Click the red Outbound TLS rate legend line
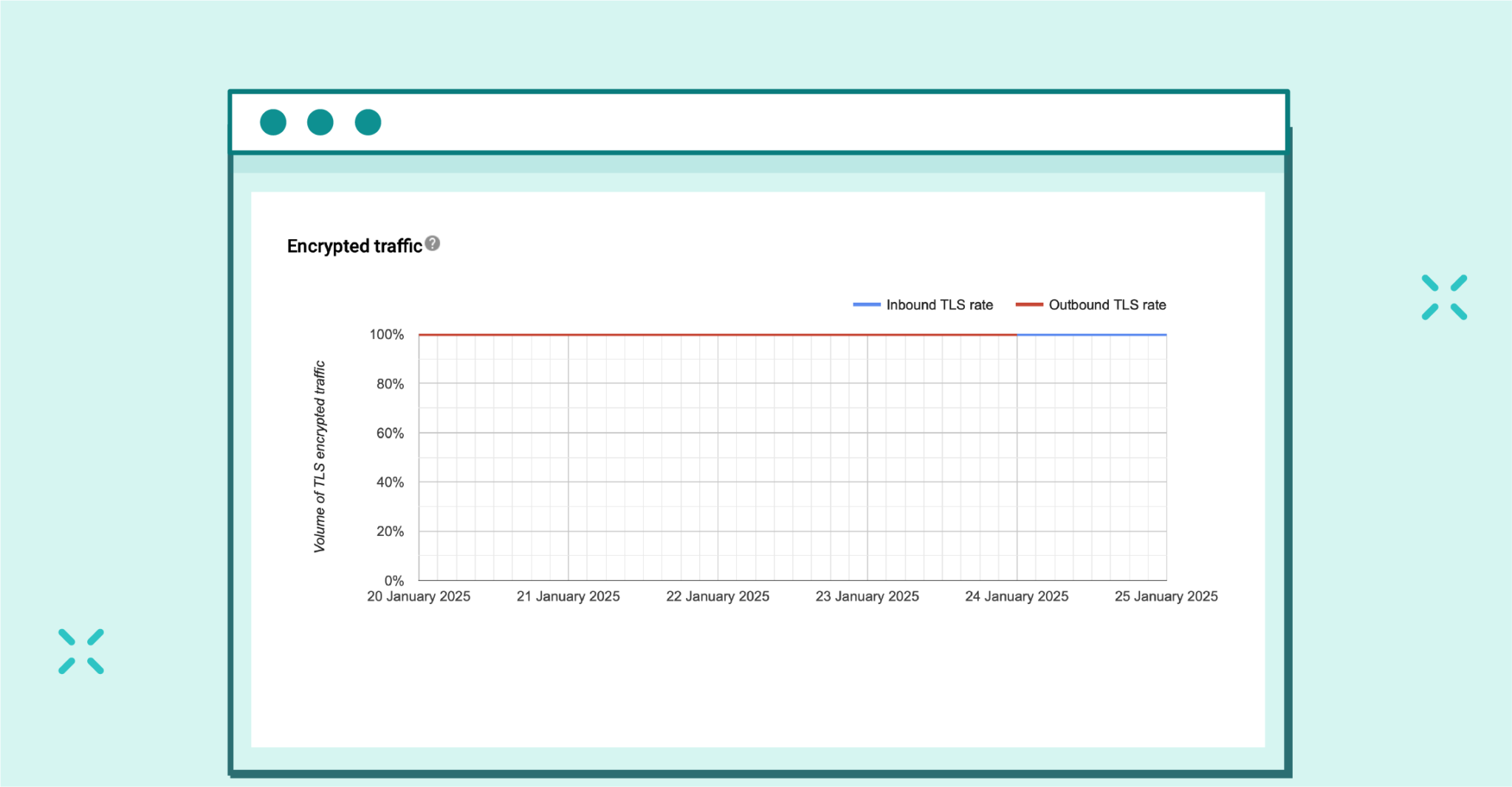The image size is (1512, 787). click(x=1031, y=303)
